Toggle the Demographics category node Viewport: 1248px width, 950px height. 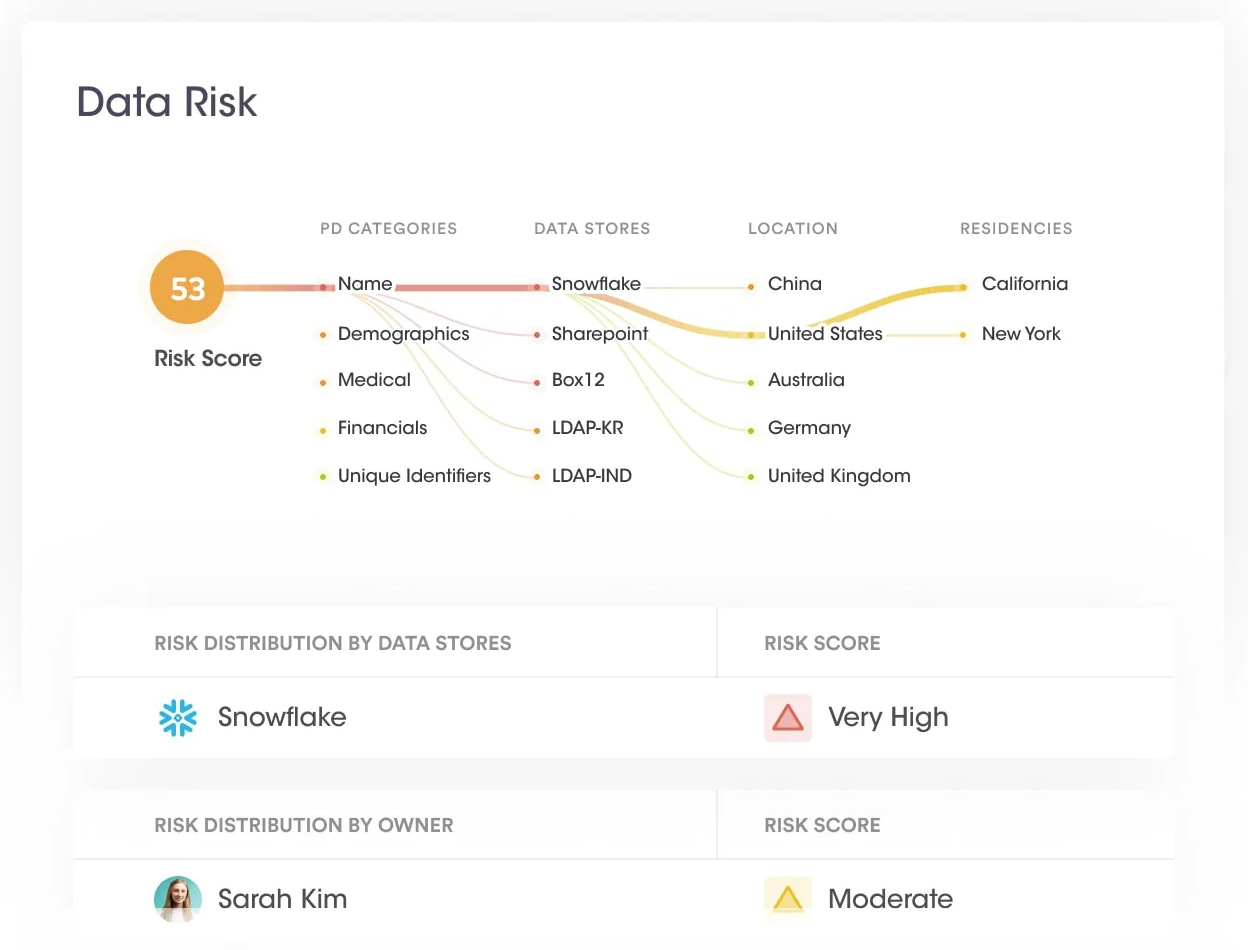[325, 335]
